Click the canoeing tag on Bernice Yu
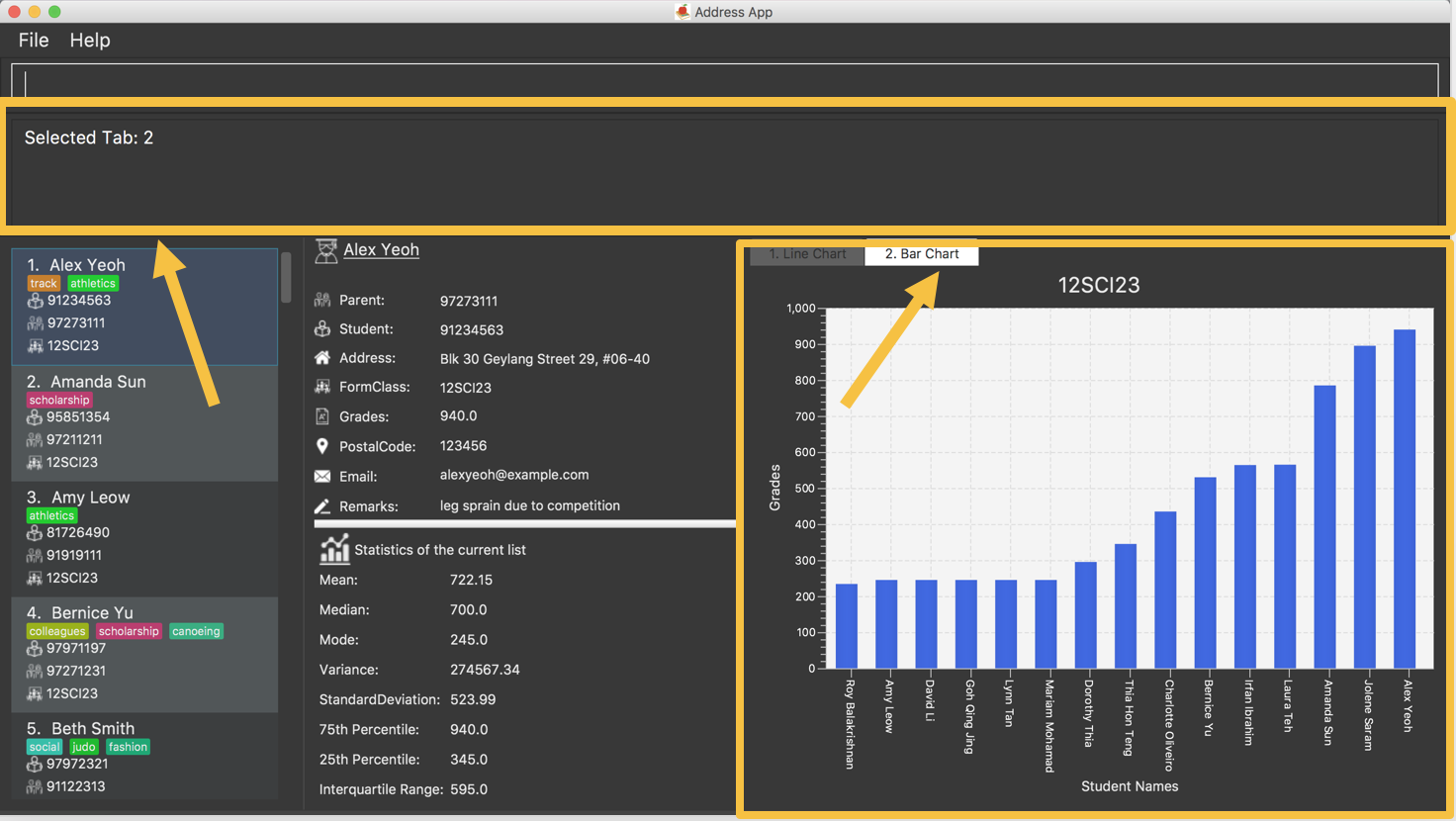The width and height of the screenshot is (1456, 821). [196, 632]
